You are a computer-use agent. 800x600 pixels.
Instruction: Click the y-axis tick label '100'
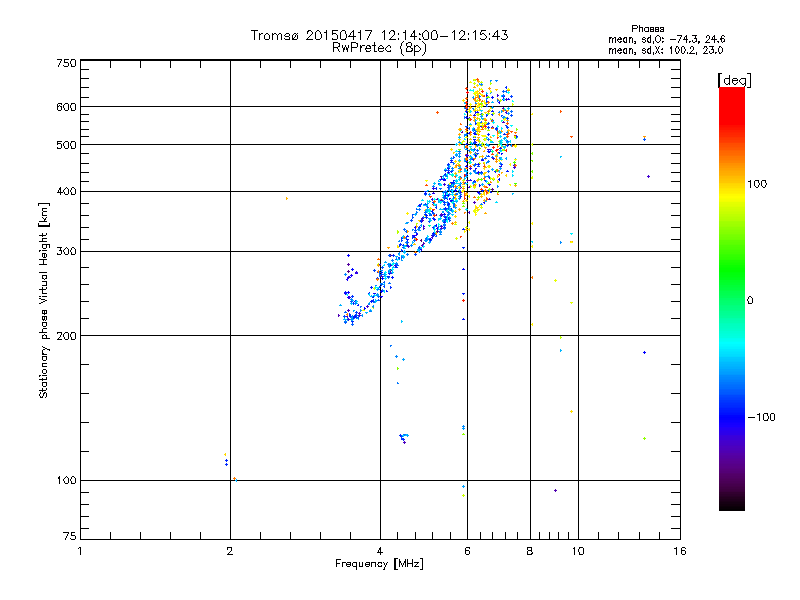pos(66,481)
